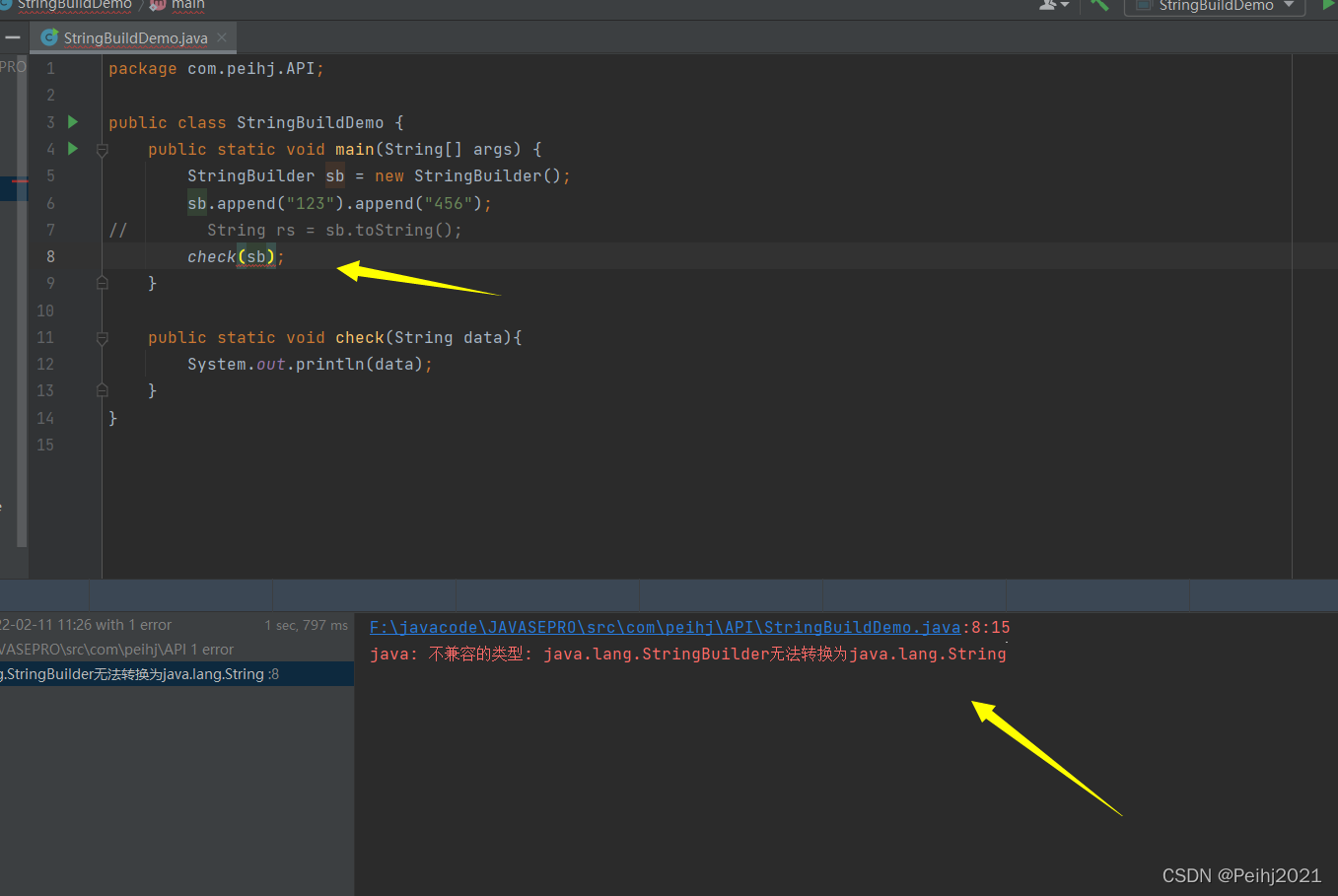Hide the project tool window with minus icon

tap(13, 37)
